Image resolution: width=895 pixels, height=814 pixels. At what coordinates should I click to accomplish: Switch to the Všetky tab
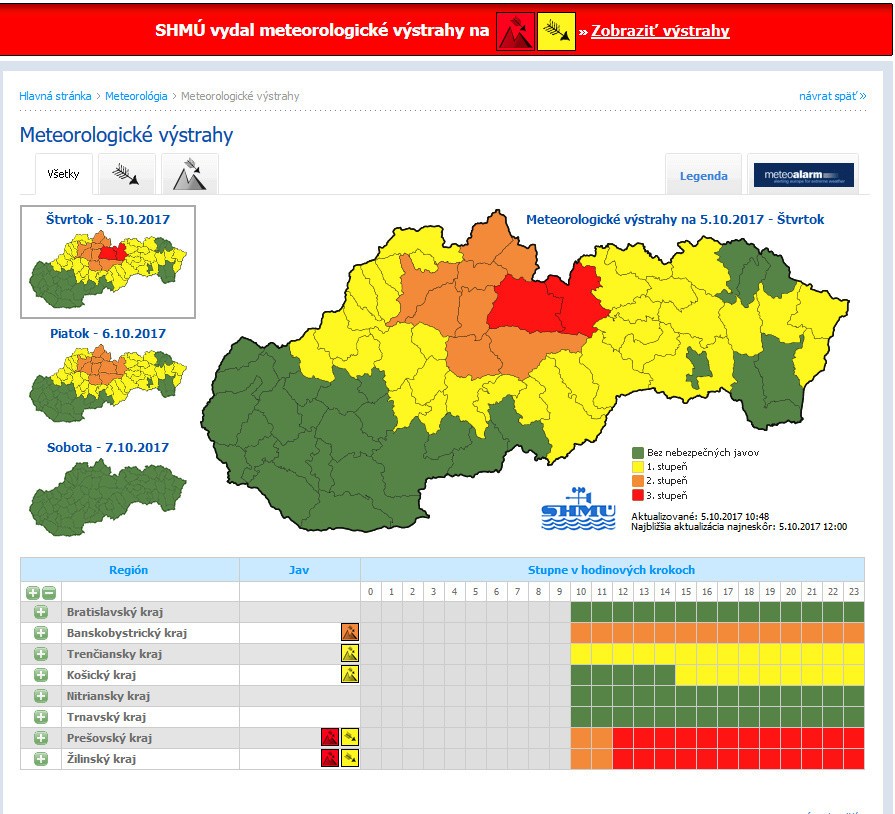coord(64,175)
